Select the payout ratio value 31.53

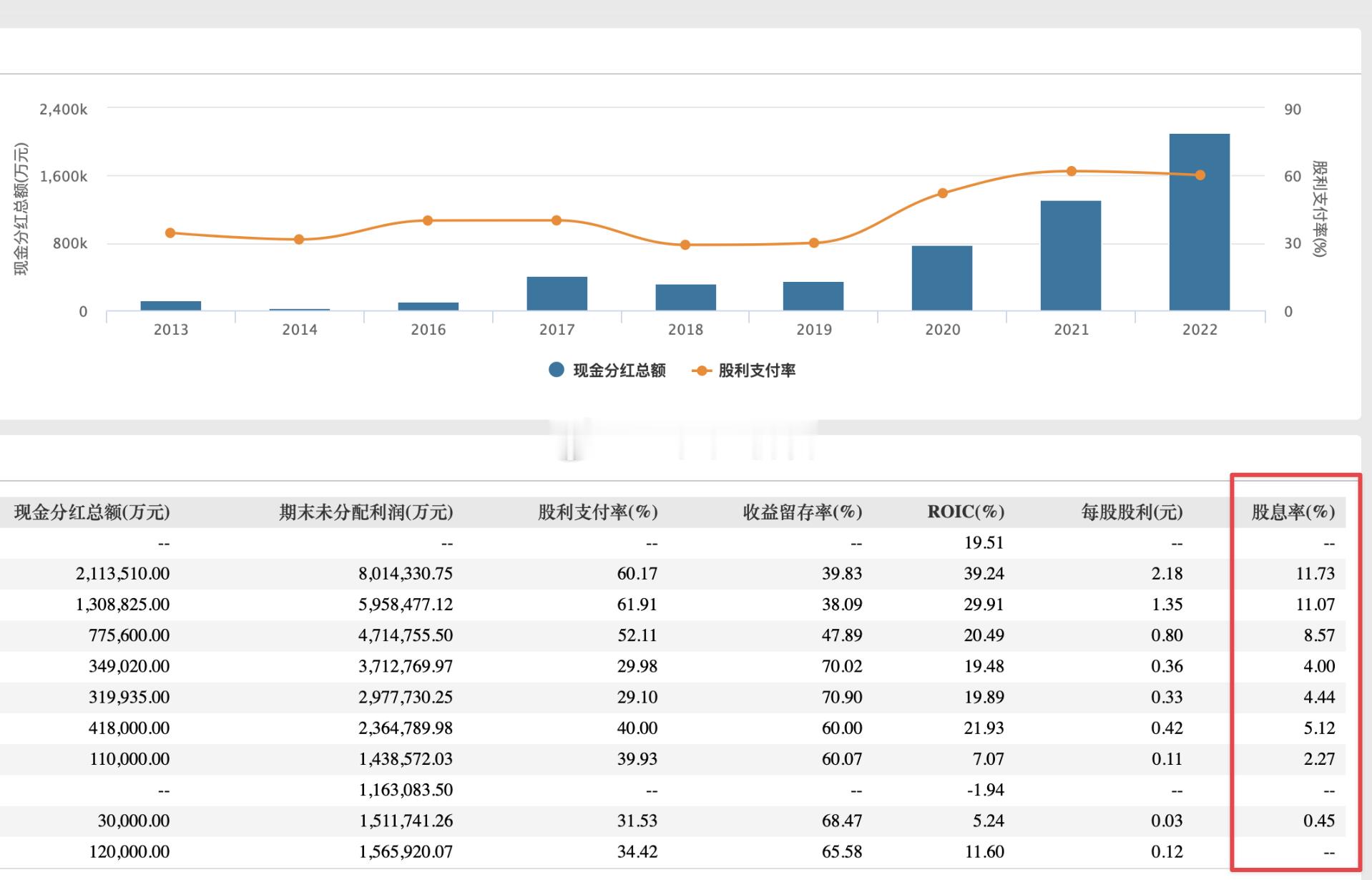(637, 821)
